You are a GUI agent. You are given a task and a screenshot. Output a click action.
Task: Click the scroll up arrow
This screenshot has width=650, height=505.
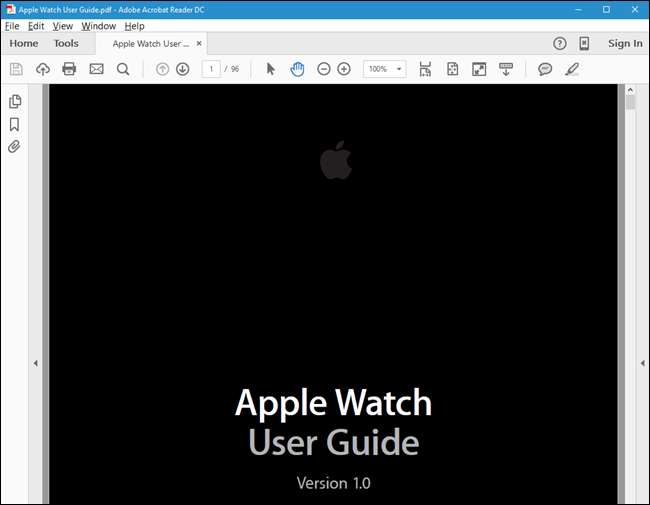630,90
